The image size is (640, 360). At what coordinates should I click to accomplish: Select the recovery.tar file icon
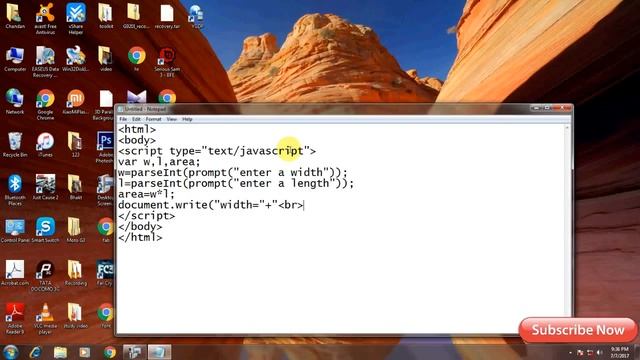tap(167, 17)
